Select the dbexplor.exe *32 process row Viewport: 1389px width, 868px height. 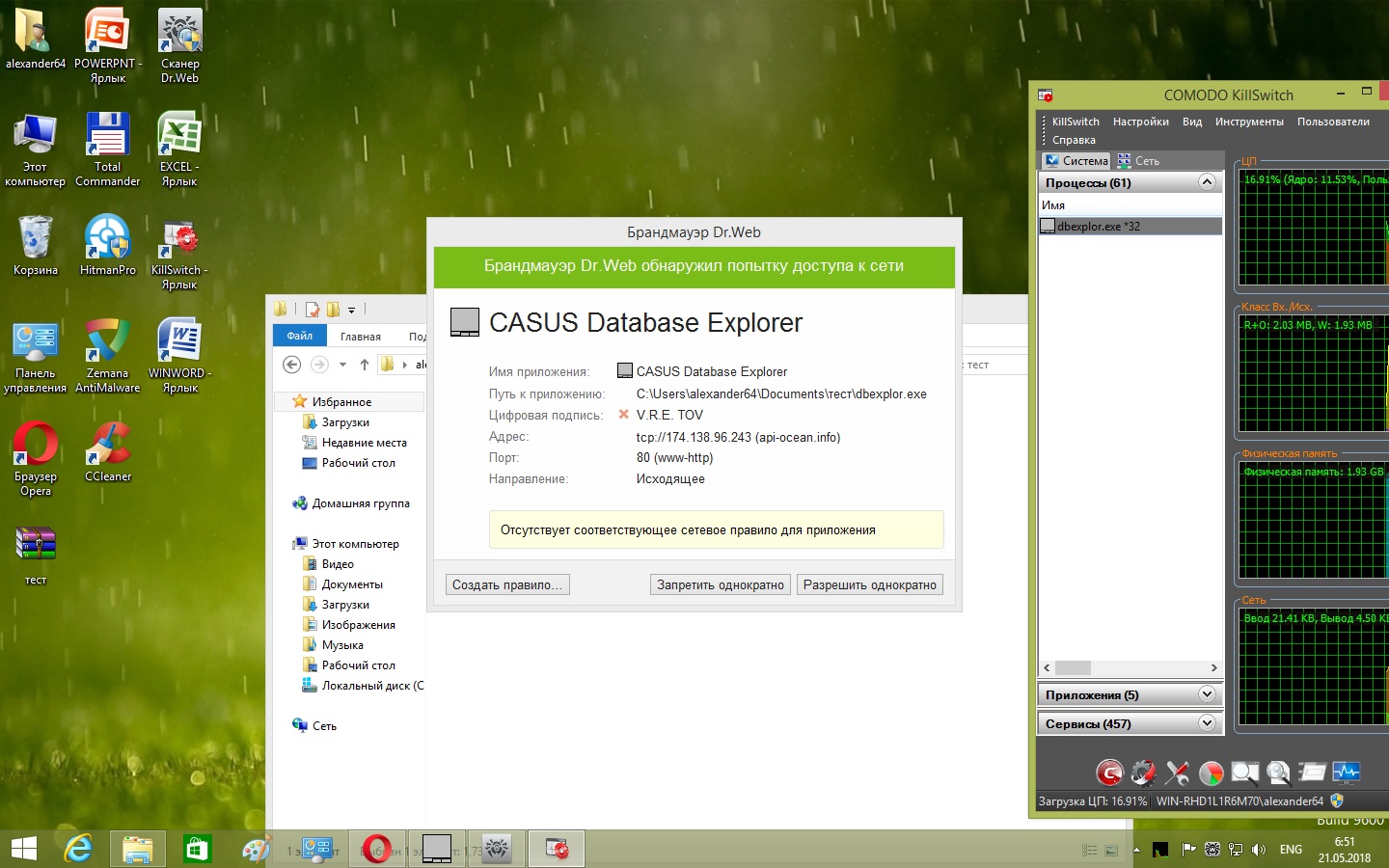pos(1130,227)
